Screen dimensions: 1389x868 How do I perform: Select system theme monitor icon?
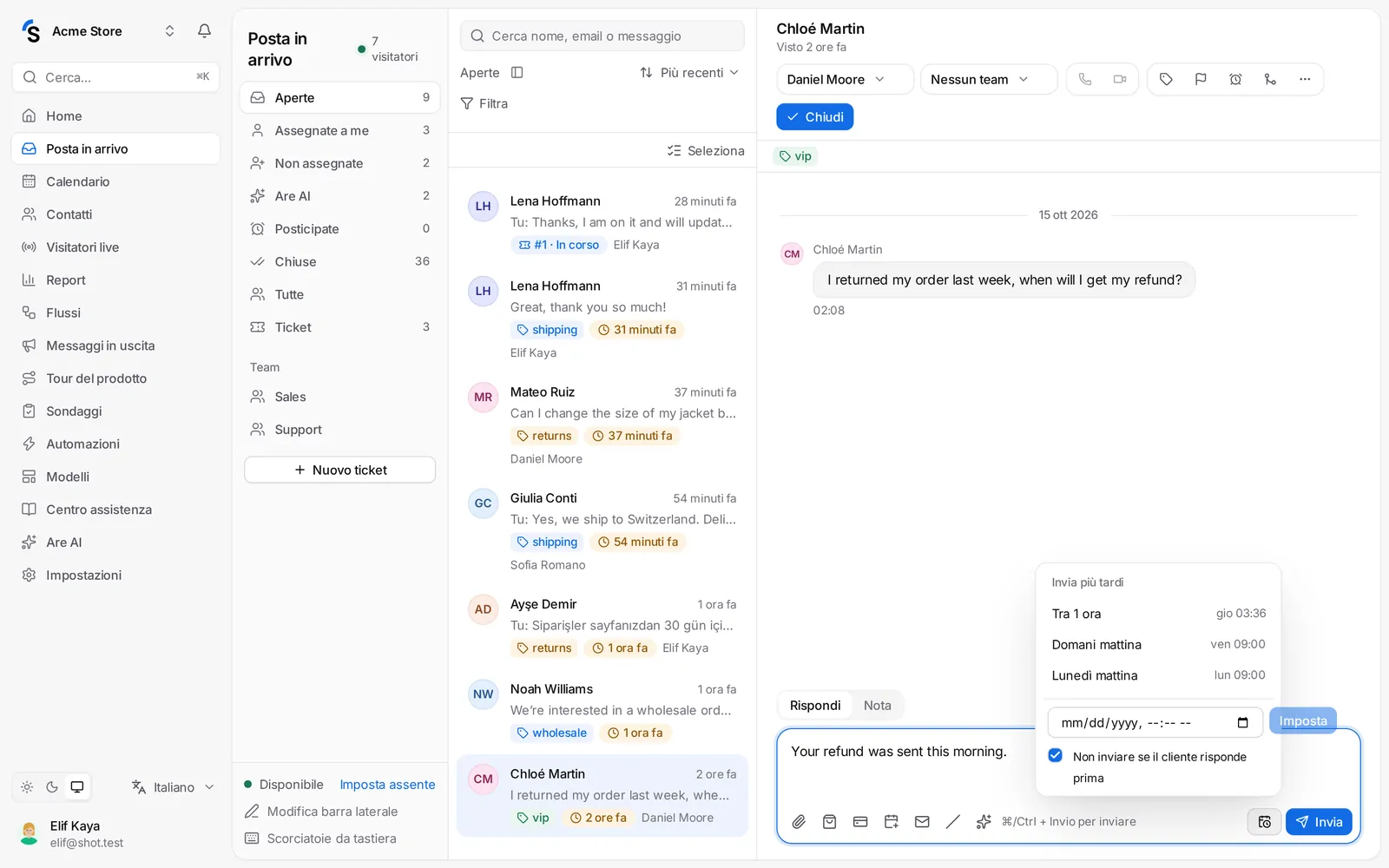point(77,787)
